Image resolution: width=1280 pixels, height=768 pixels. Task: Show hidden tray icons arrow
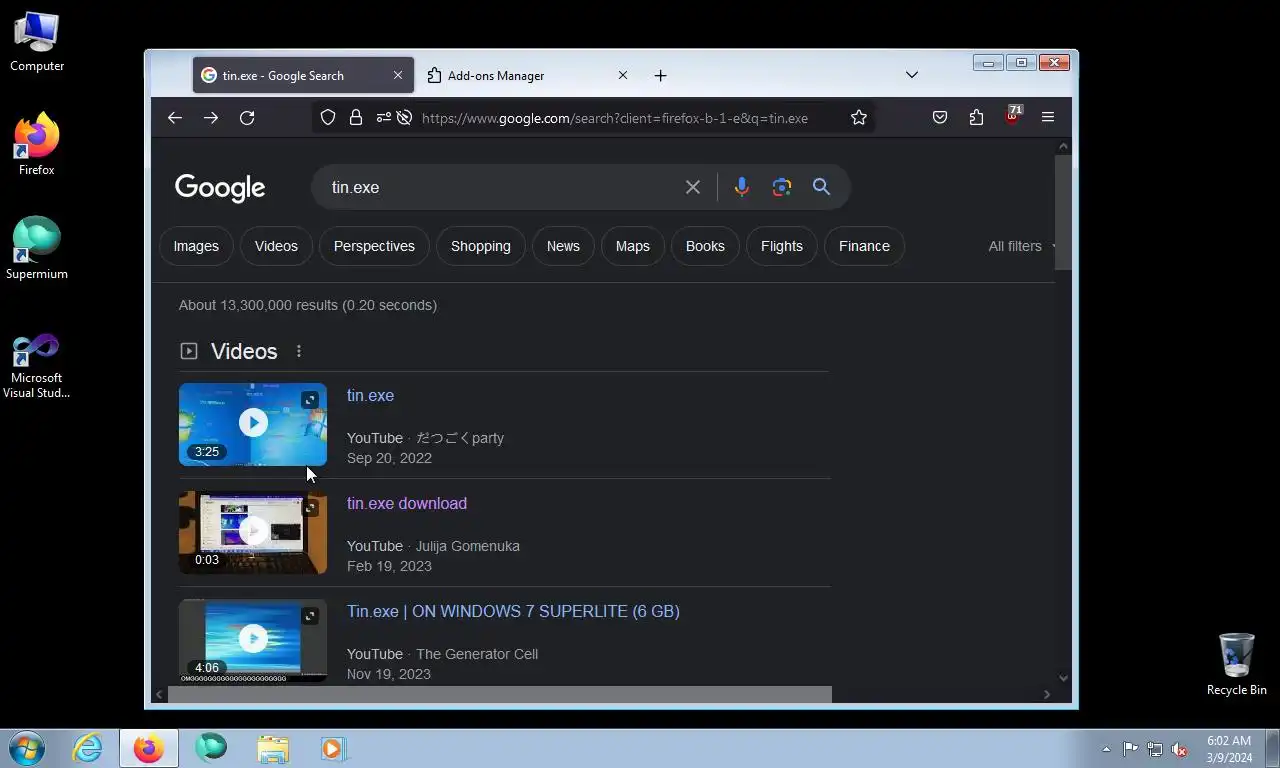tap(1106, 749)
